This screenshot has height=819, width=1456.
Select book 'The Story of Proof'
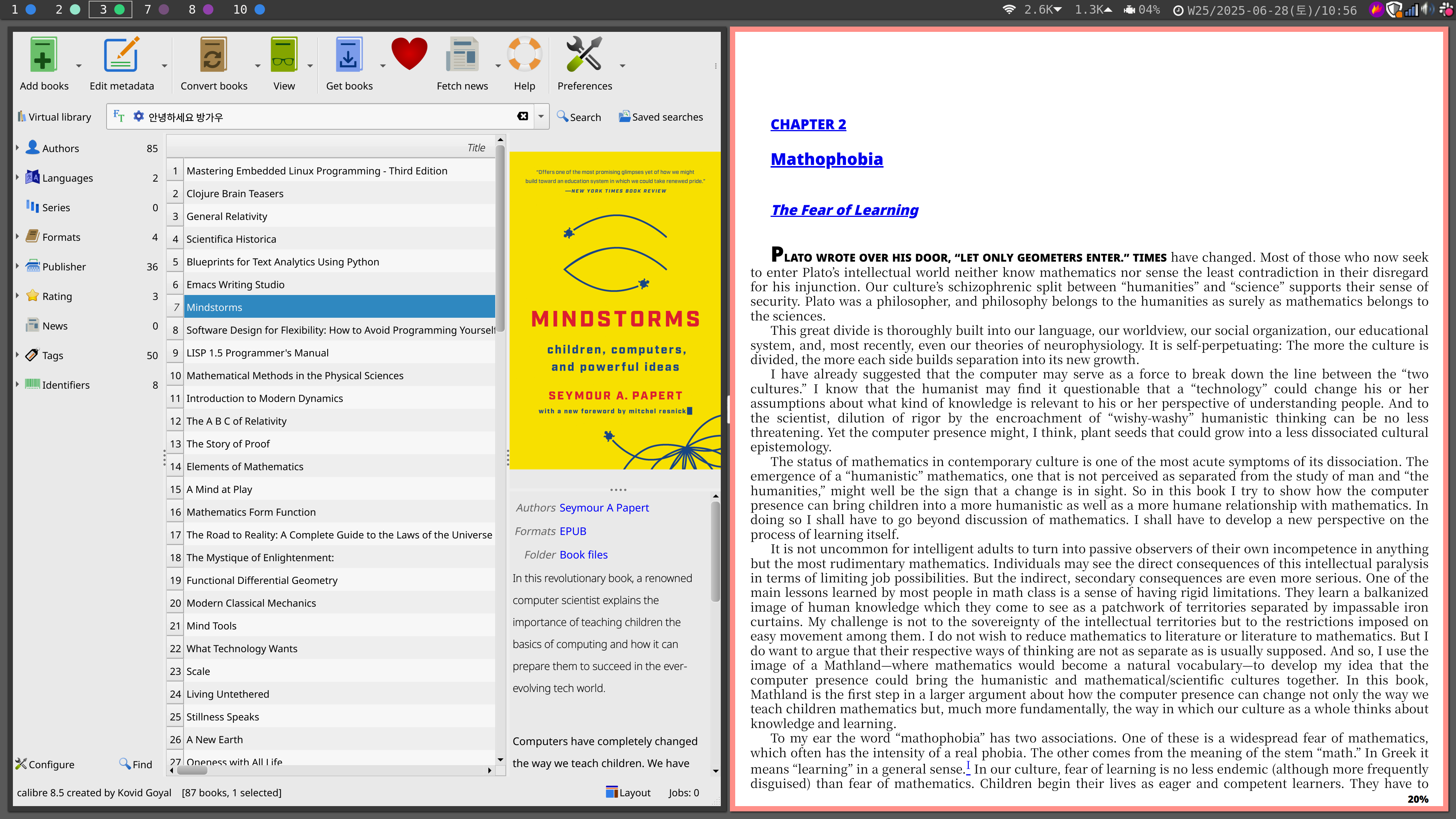pyautogui.click(x=339, y=444)
